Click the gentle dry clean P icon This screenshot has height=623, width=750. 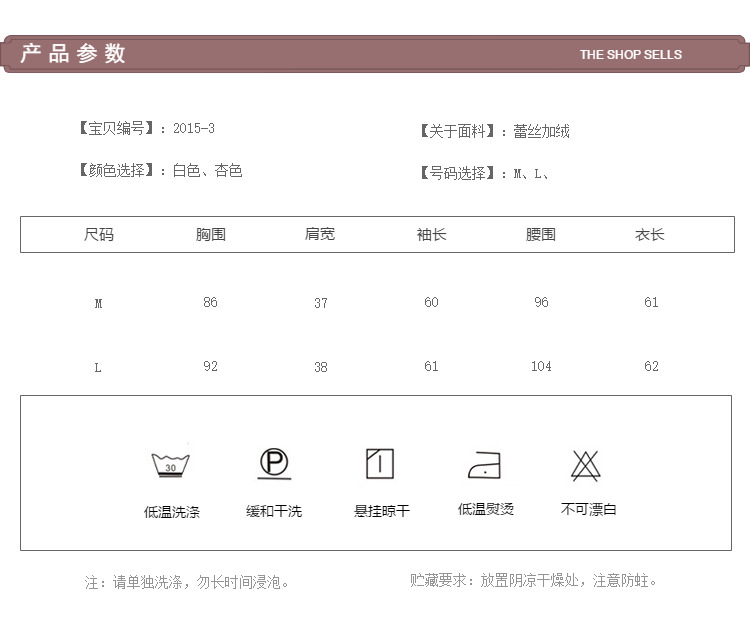tap(274, 464)
